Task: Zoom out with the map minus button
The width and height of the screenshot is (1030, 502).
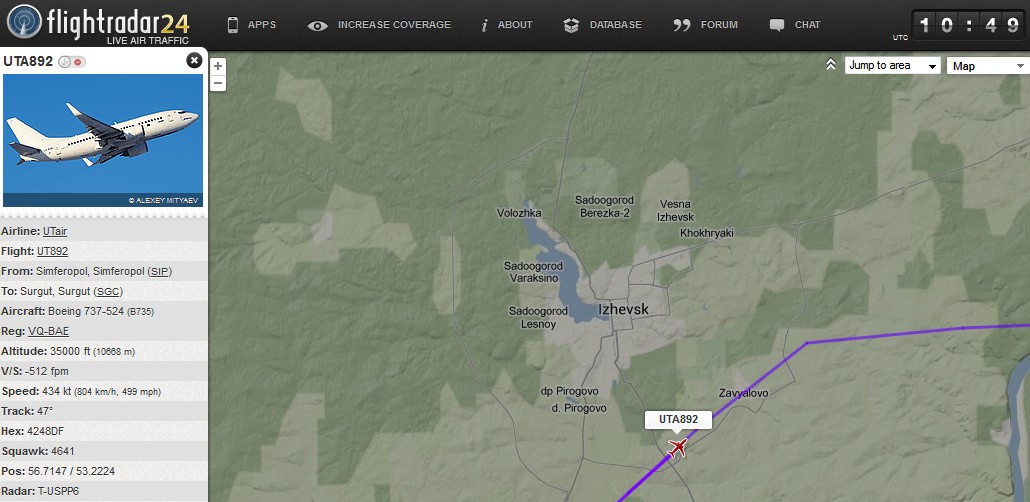Action: [x=218, y=83]
